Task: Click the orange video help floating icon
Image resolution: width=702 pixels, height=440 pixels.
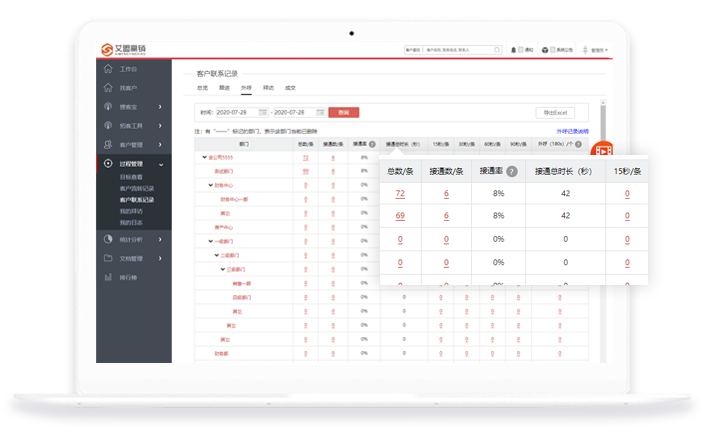Action: coord(602,151)
